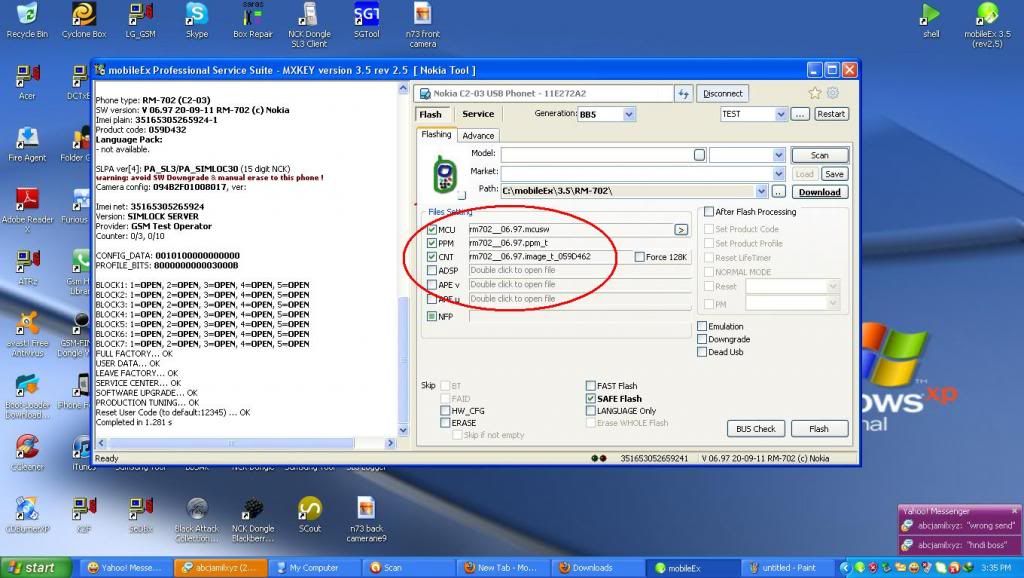Uncheck the SAFE Flash option

pos(590,398)
